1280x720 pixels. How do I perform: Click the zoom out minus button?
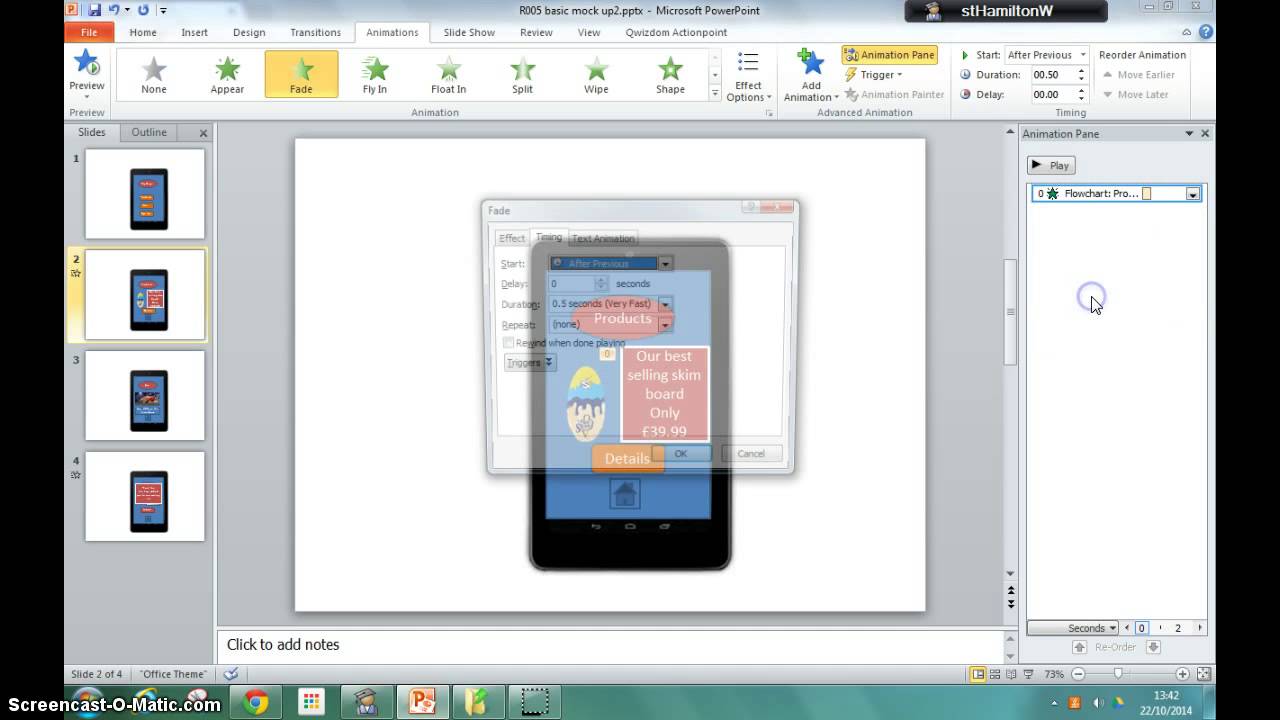point(1078,674)
